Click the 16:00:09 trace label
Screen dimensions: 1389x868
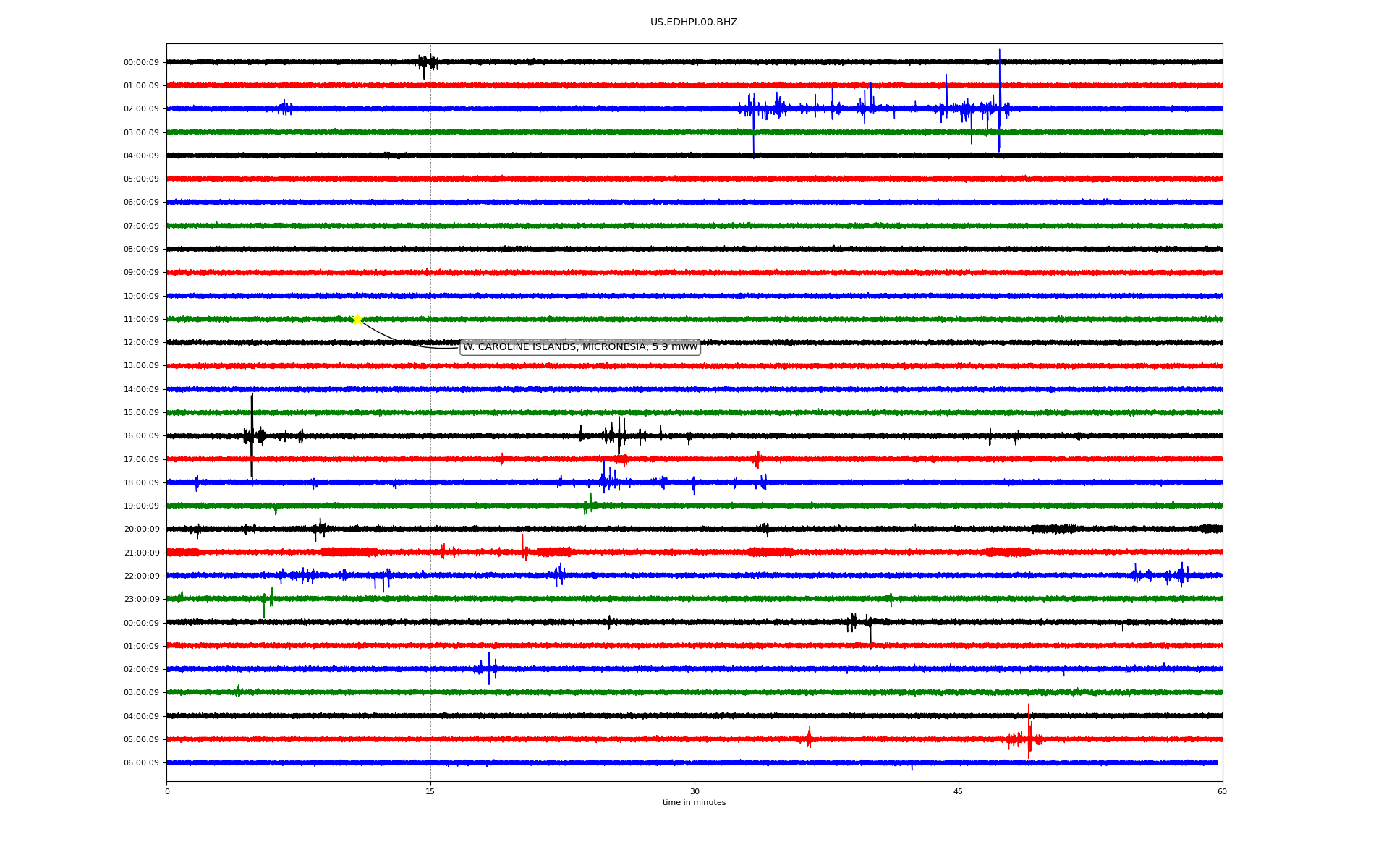point(141,436)
